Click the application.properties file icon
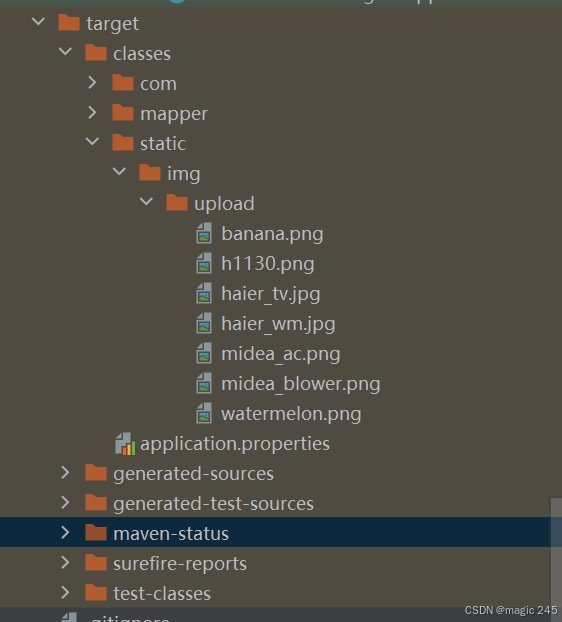This screenshot has width=562, height=622. 125,443
